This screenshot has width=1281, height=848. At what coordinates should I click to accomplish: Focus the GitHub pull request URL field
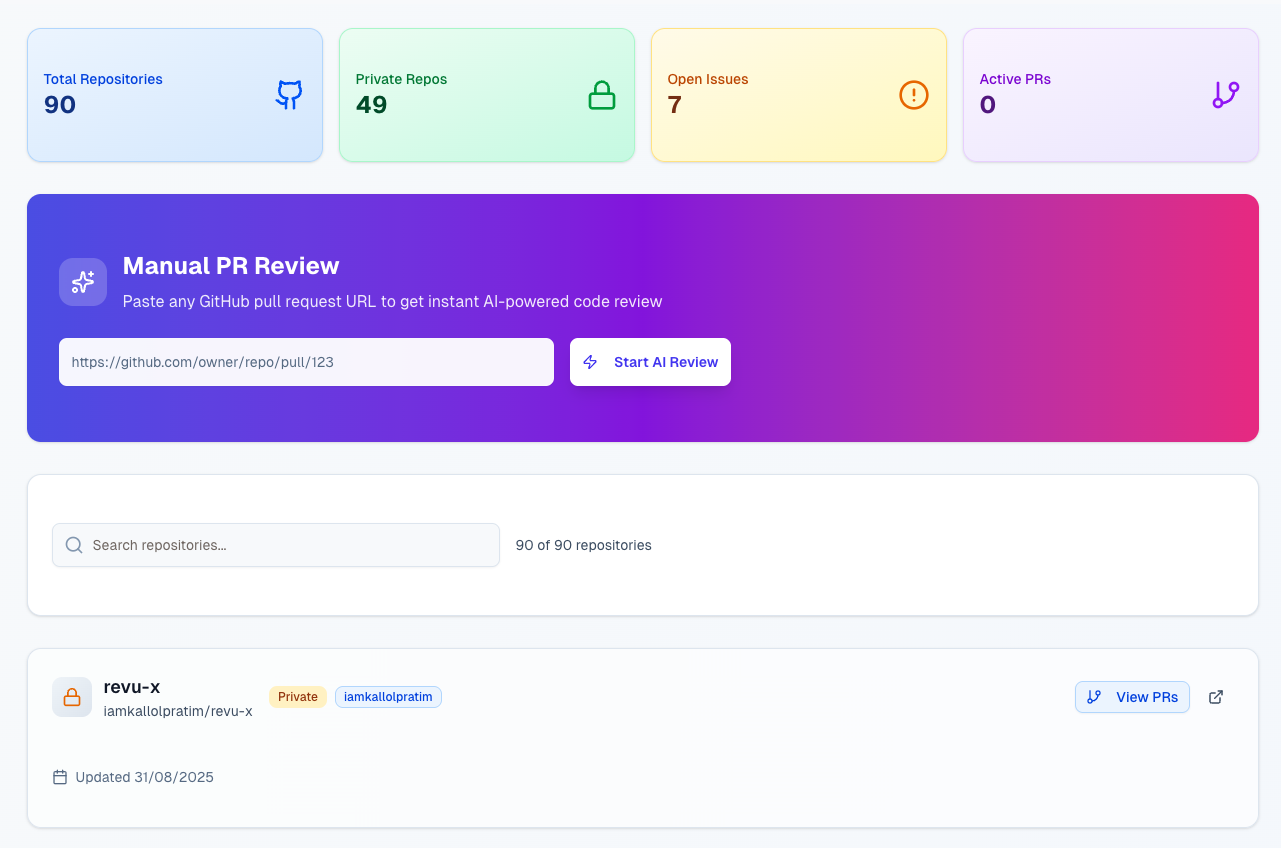point(306,362)
